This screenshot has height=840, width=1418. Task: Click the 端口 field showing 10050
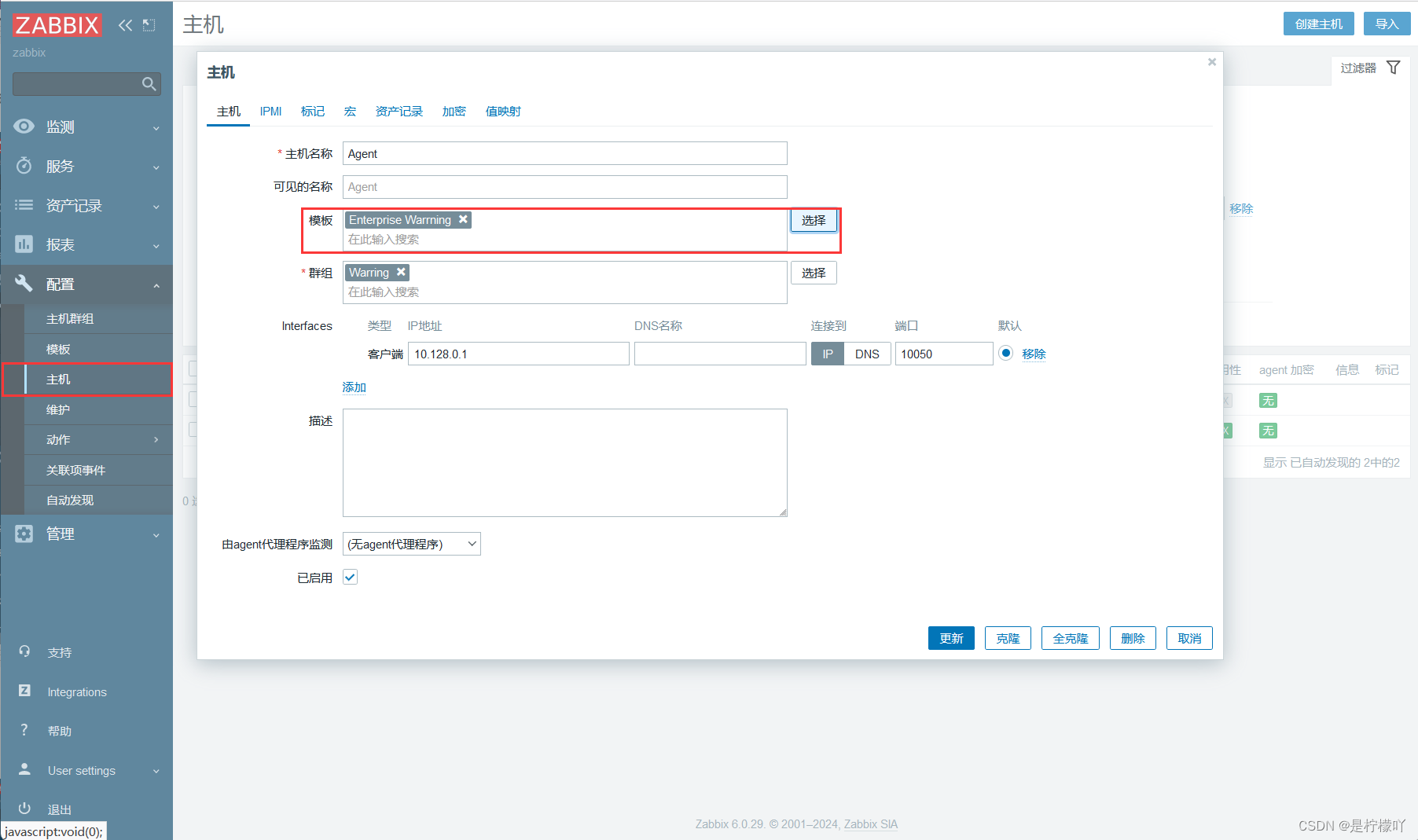[x=944, y=354]
